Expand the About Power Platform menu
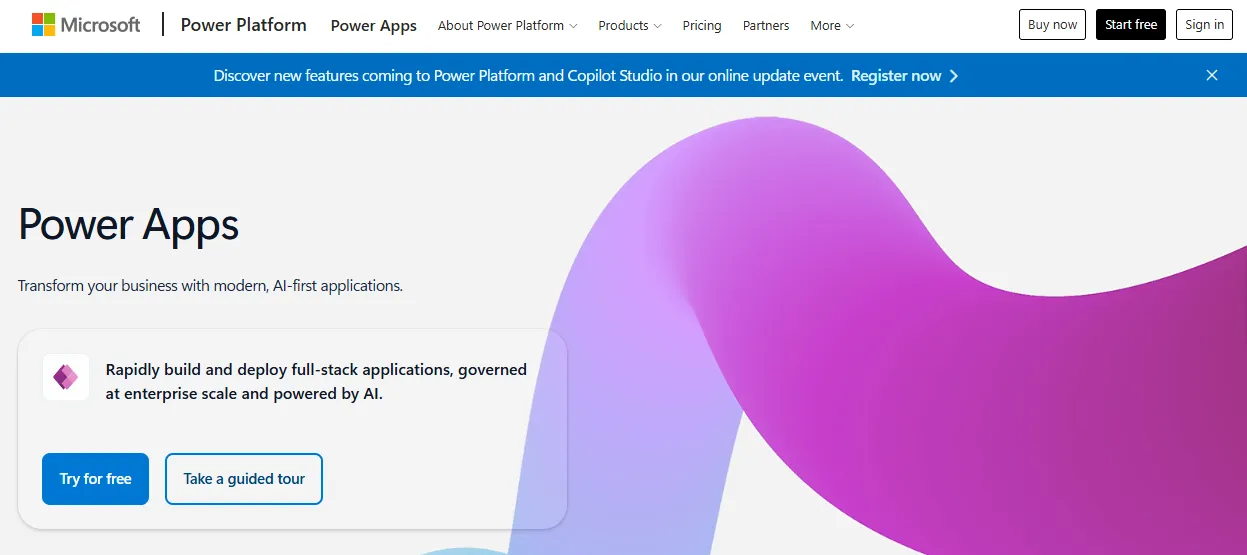 pyautogui.click(x=508, y=26)
